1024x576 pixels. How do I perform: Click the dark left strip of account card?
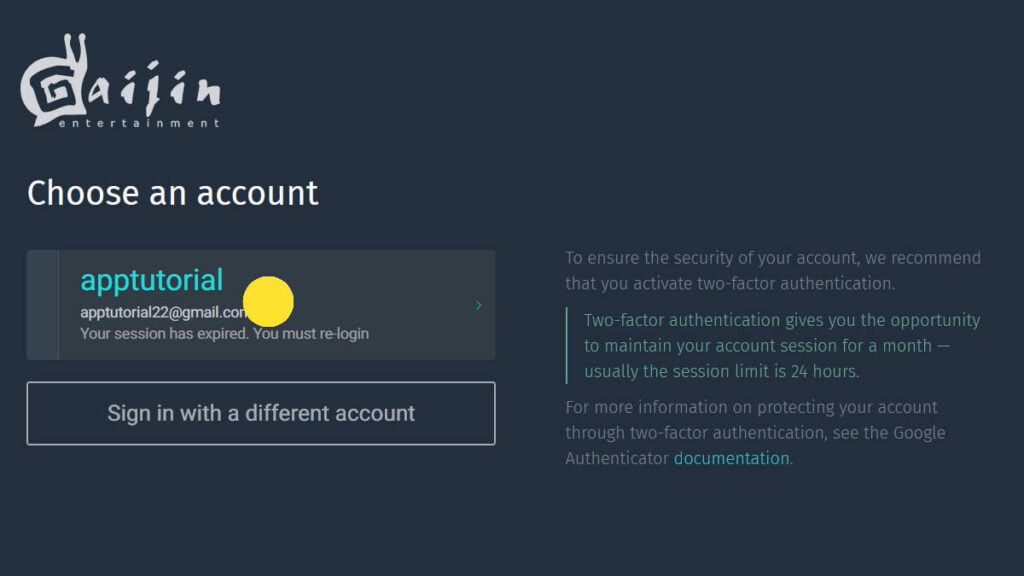click(x=42, y=304)
